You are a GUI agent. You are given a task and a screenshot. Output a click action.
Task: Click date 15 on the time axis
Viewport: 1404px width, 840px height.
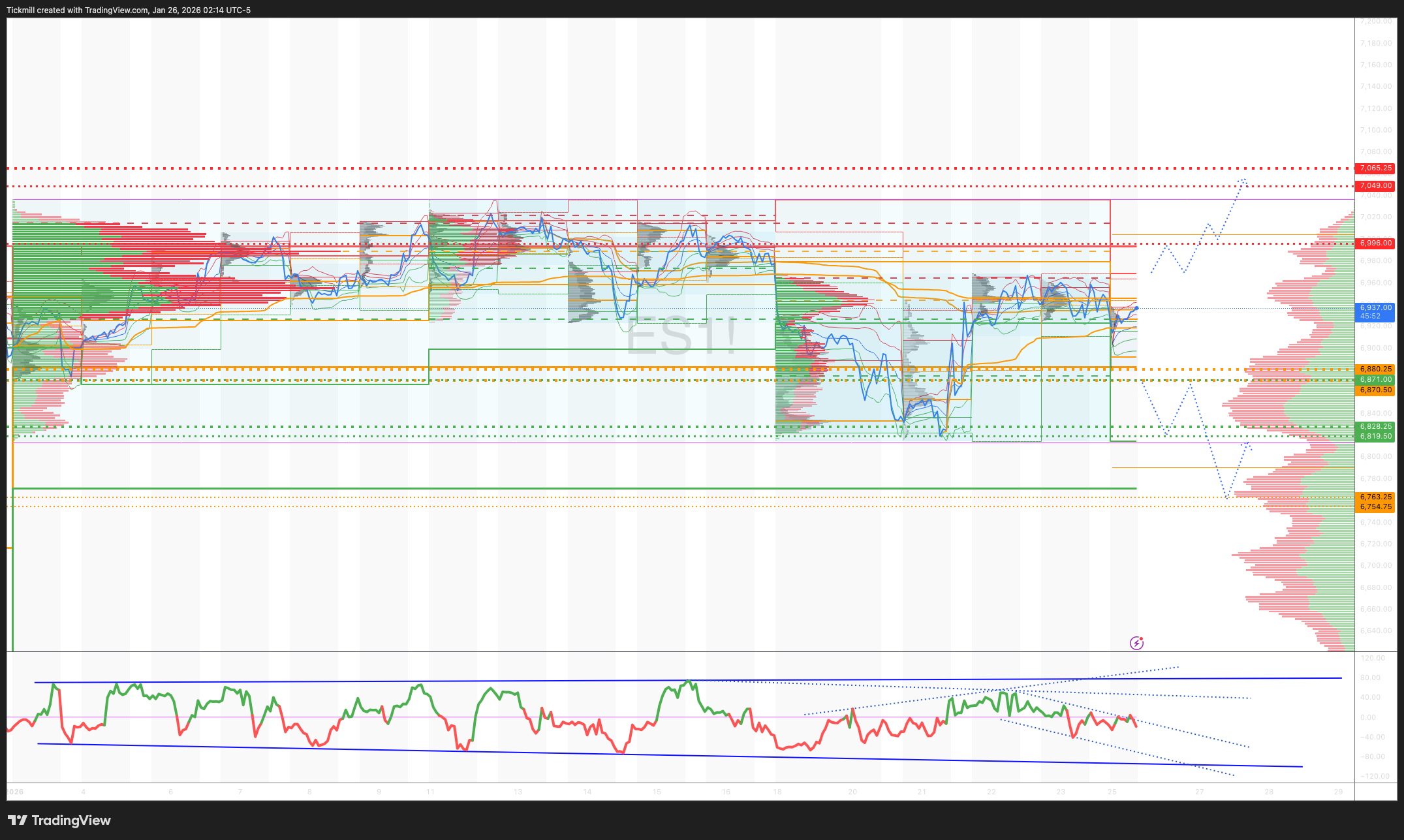657,792
